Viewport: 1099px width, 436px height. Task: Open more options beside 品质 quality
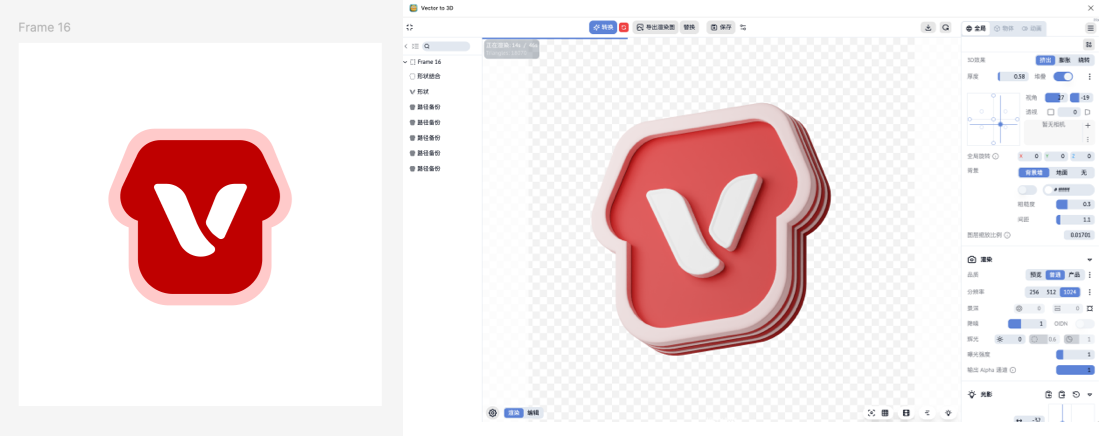coord(1089,275)
